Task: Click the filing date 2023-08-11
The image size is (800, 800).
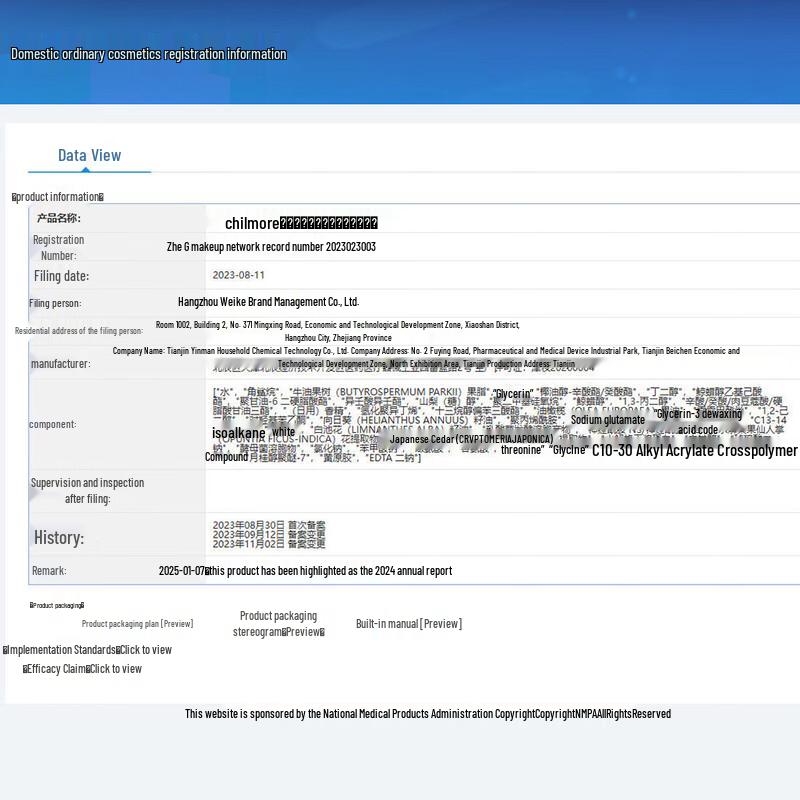Action: [238, 275]
